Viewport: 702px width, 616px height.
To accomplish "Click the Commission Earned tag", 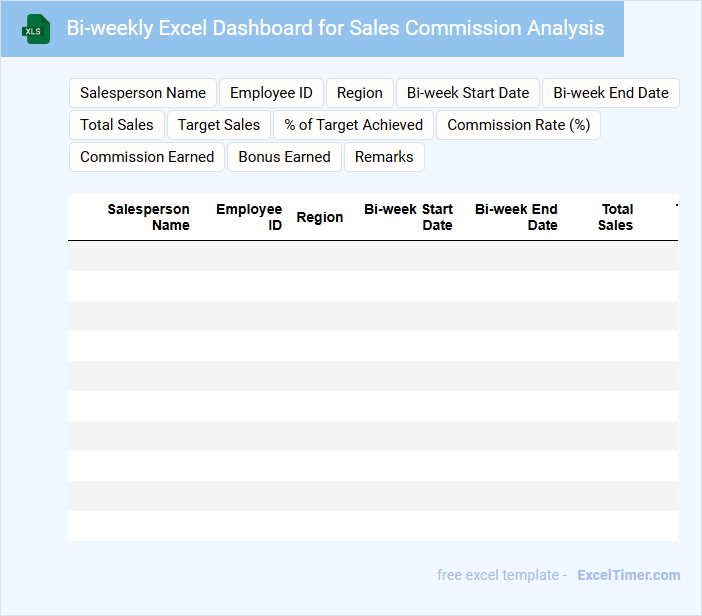I will pos(147,157).
